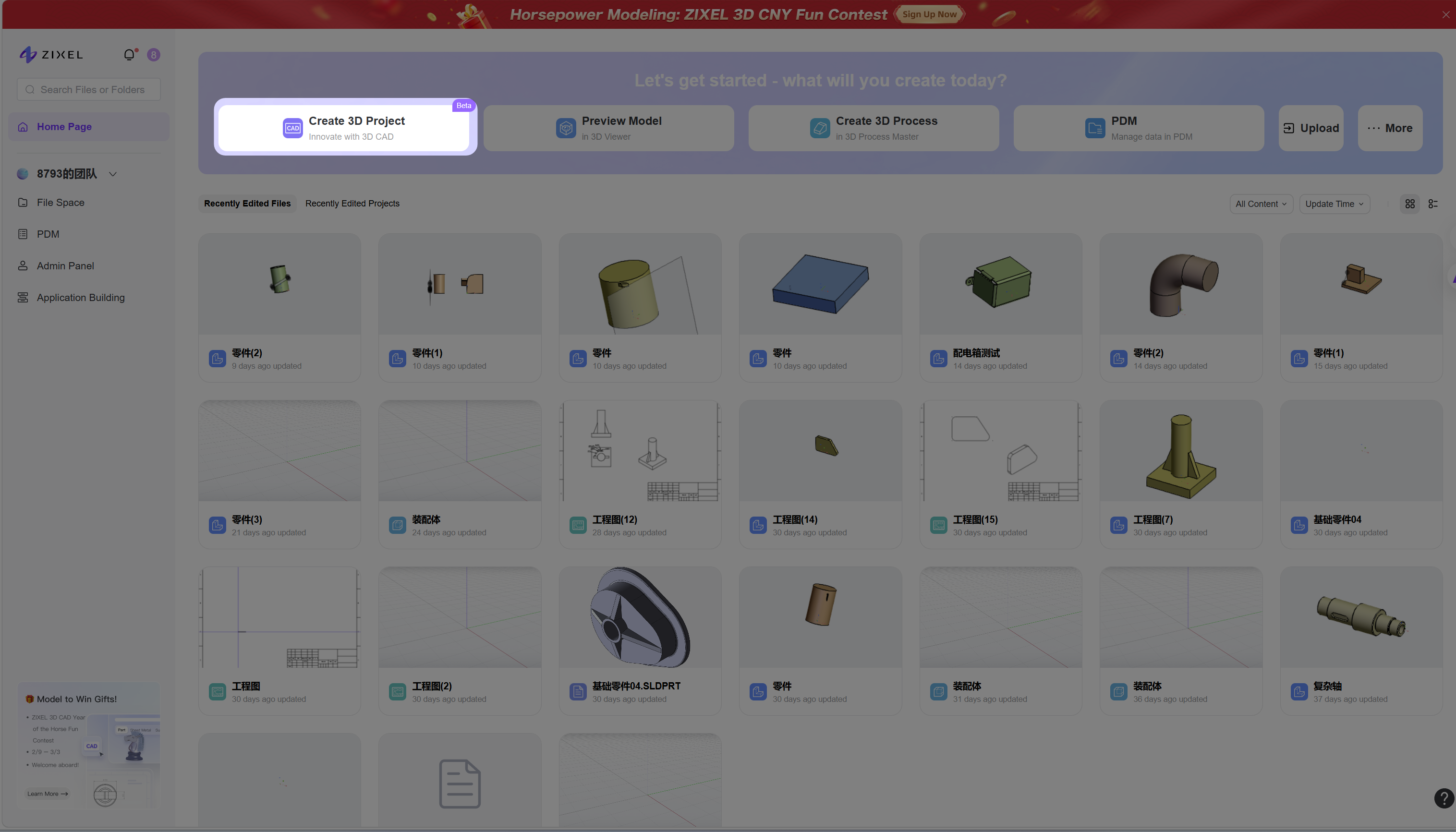Open the 14 days ago 零件(2) elbow pipe thumbnail
This screenshot has height=832, width=1456.
coord(1180,284)
